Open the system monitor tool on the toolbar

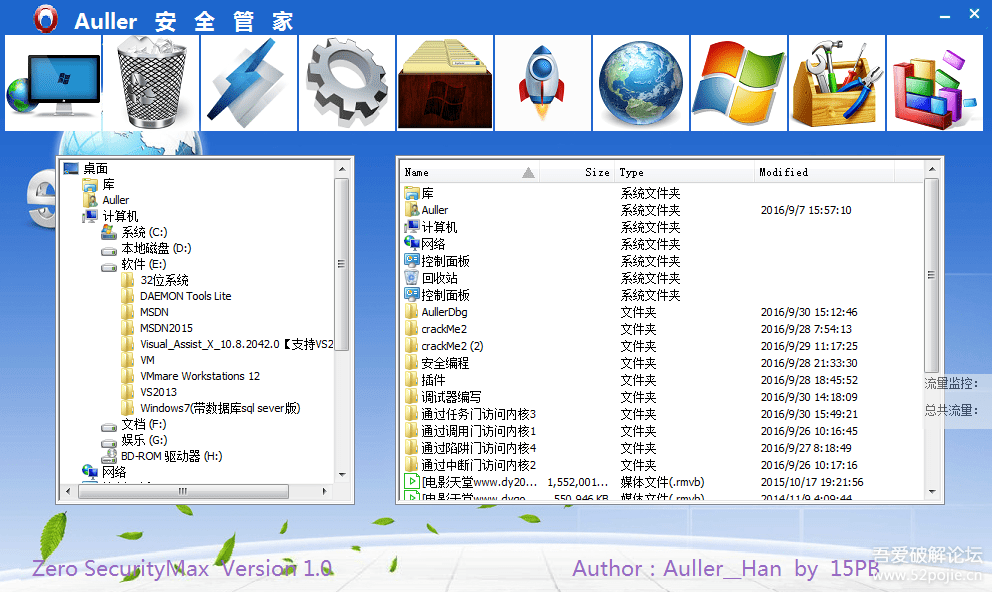53,83
